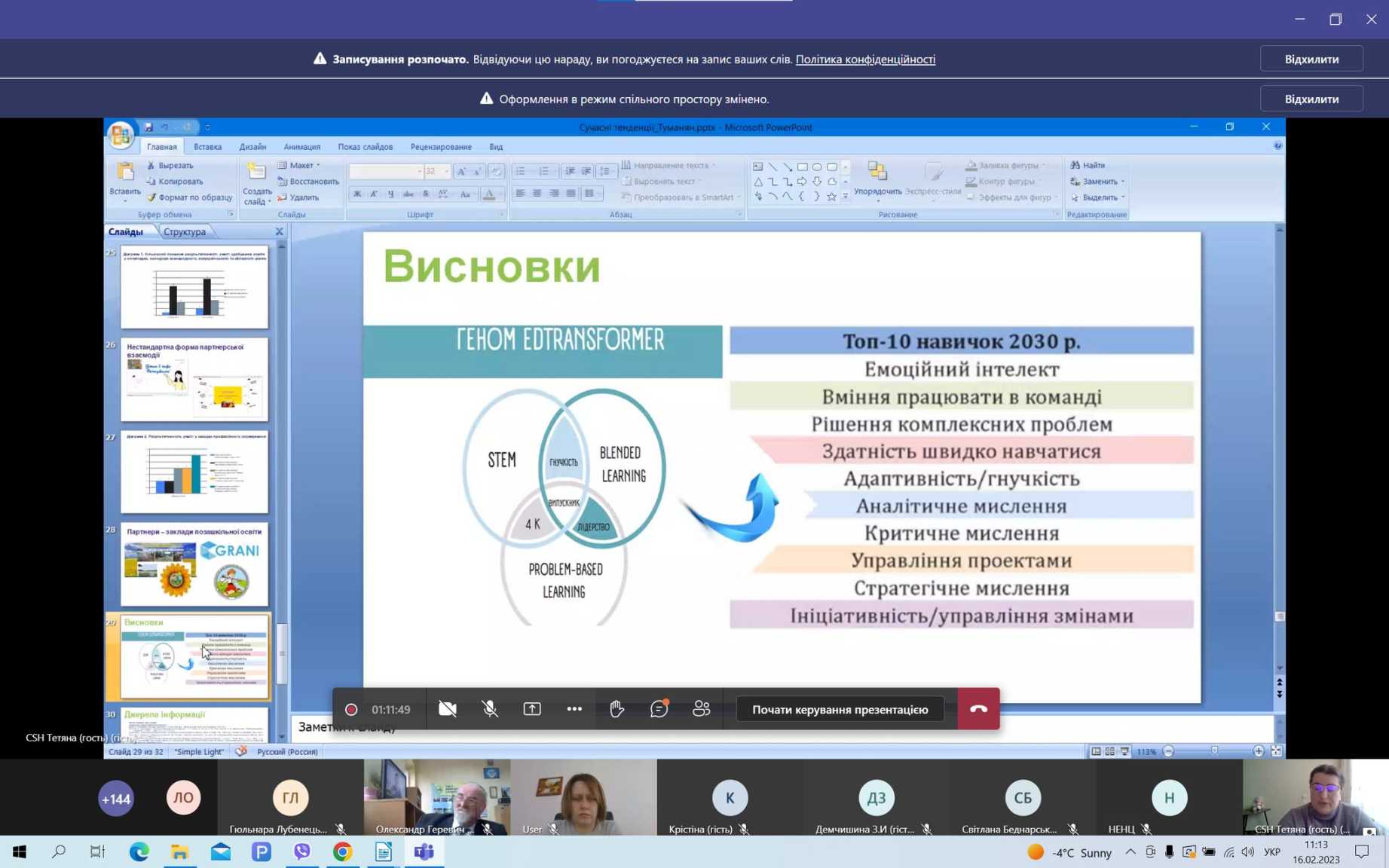
Task: Click Восстановить slide reset
Action: click(x=308, y=181)
